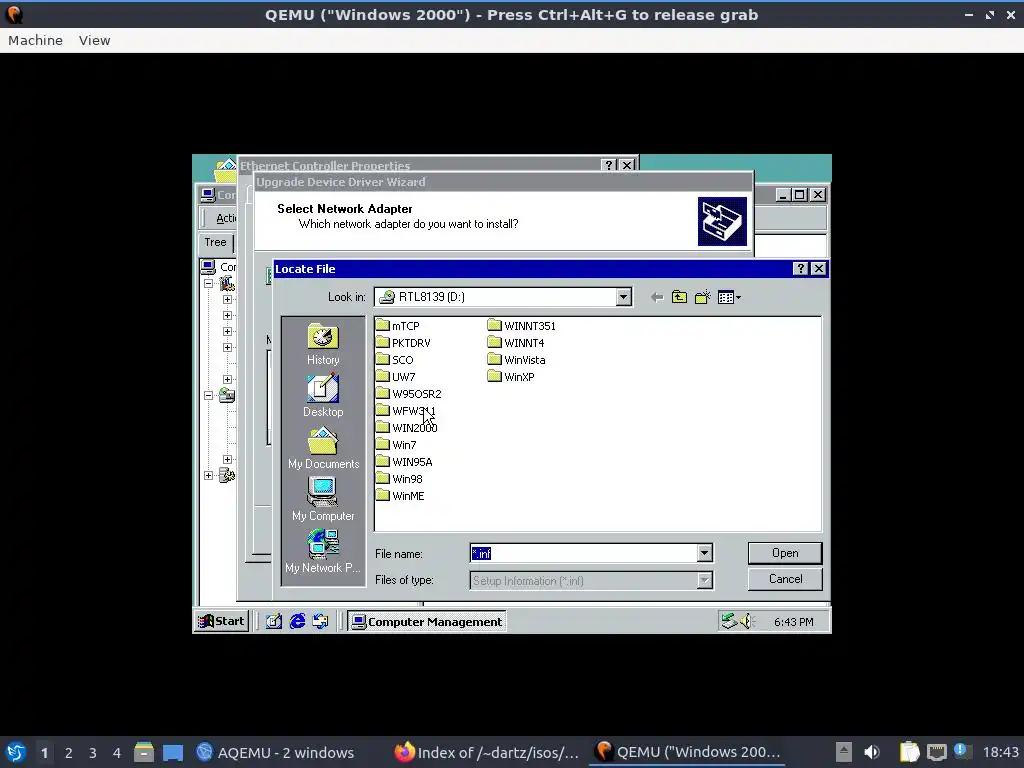Click the 6:43 PM tray clock

point(793,622)
